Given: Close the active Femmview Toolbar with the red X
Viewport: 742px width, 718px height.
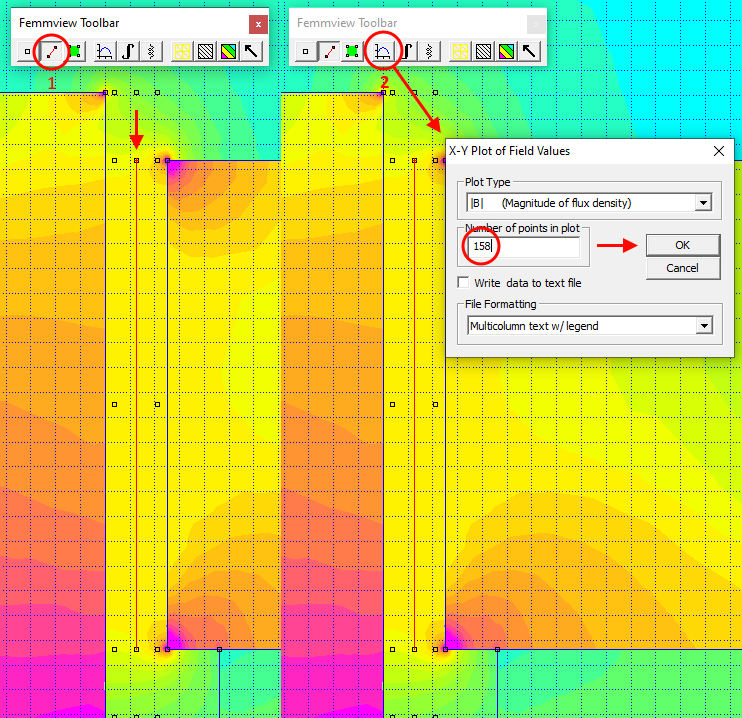Looking at the screenshot, I should 258,24.
